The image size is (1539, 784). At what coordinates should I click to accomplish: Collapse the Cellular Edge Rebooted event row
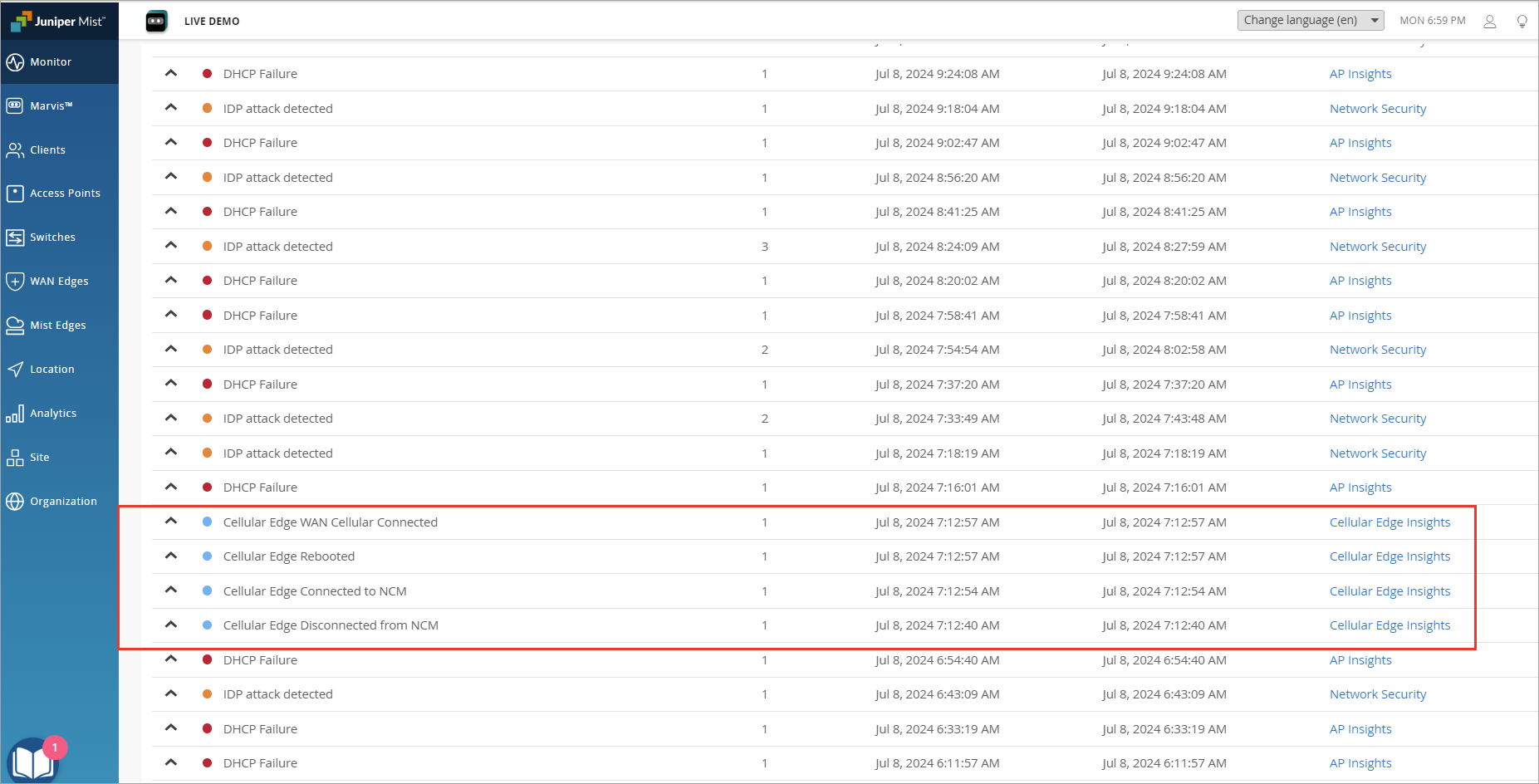171,556
